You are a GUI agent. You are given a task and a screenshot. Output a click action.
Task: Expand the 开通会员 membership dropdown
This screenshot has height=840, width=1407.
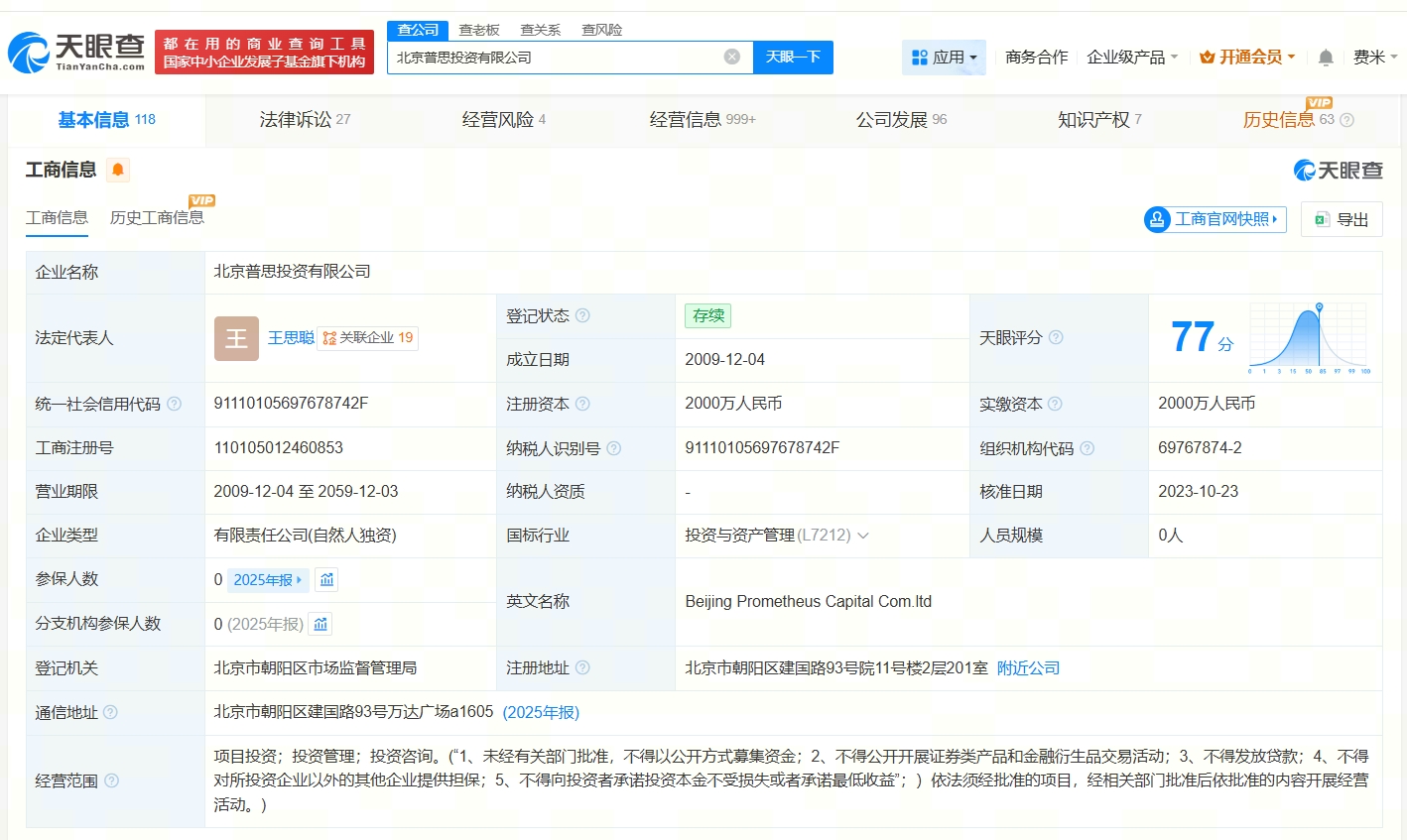click(x=1247, y=58)
